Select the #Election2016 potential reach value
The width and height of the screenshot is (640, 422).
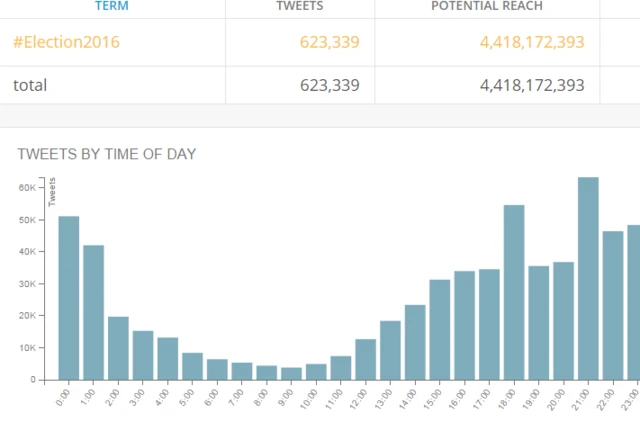point(532,42)
